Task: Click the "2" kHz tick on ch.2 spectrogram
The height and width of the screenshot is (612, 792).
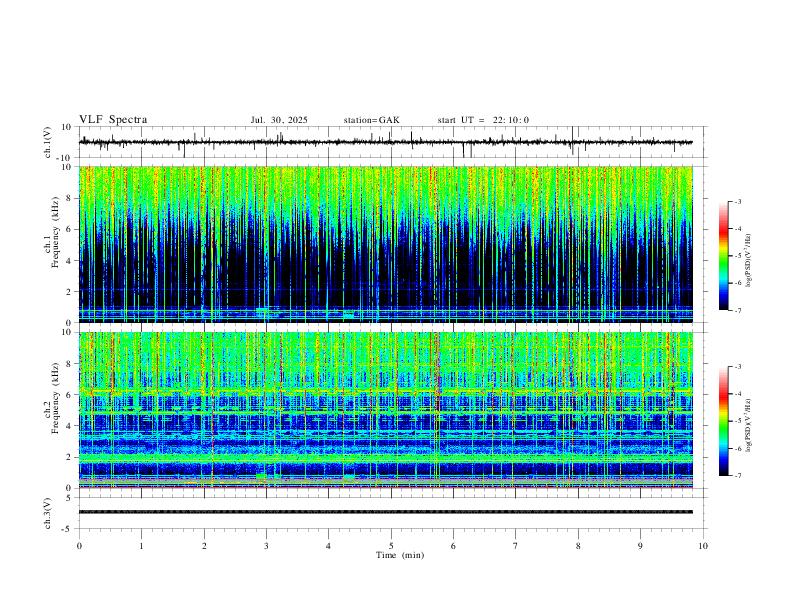Action: tap(70, 457)
